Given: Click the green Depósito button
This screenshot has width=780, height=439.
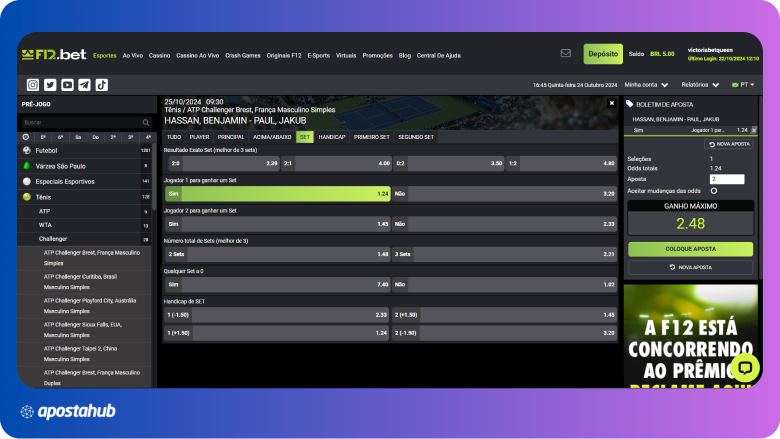Looking at the screenshot, I should tap(603, 54).
